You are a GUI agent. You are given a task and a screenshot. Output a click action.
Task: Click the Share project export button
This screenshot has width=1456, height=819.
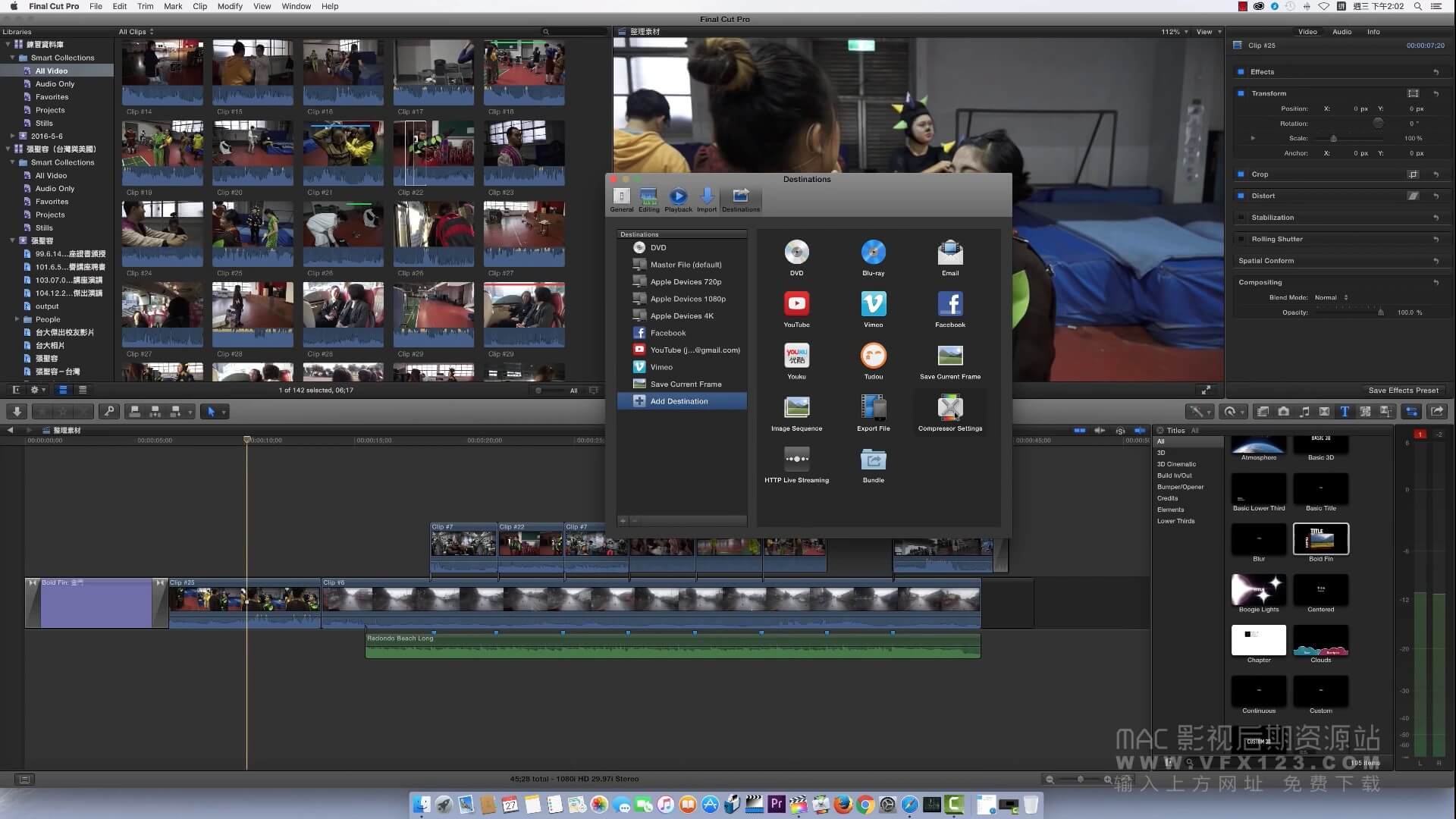(x=1437, y=412)
